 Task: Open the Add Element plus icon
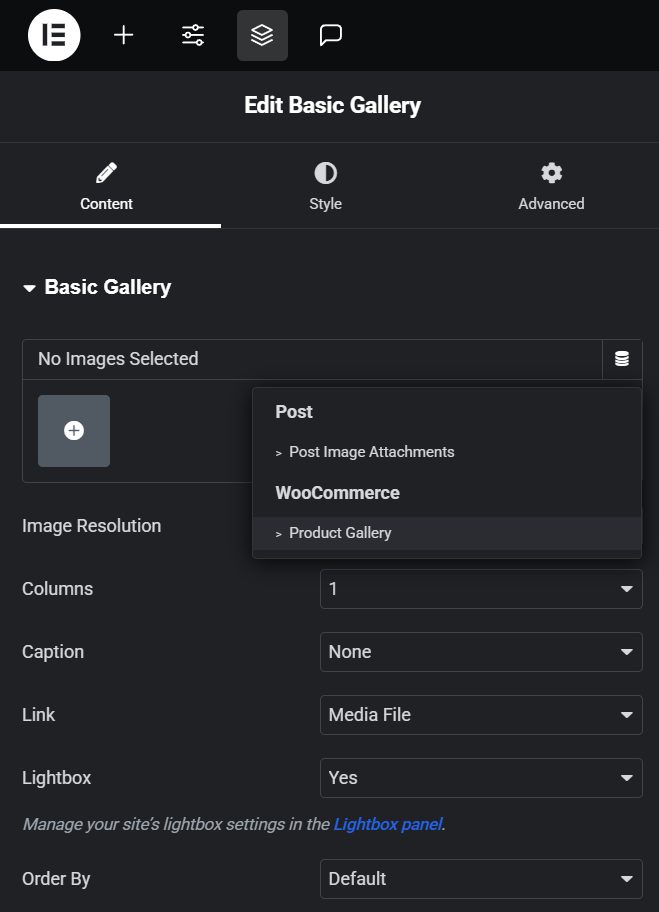pyautogui.click(x=123, y=35)
